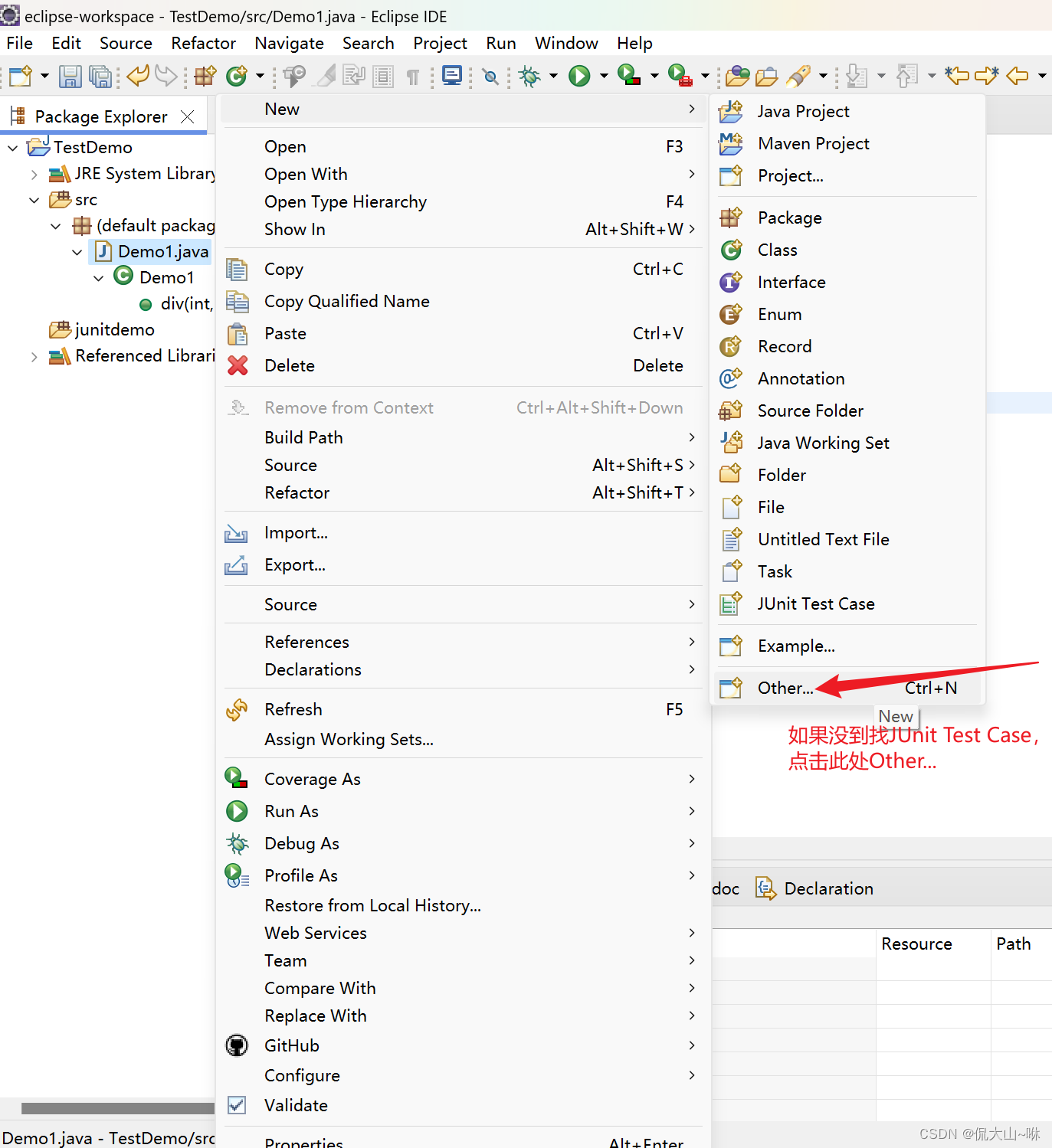Click the Resource column header
This screenshot has height=1148, width=1052.
tap(933, 944)
